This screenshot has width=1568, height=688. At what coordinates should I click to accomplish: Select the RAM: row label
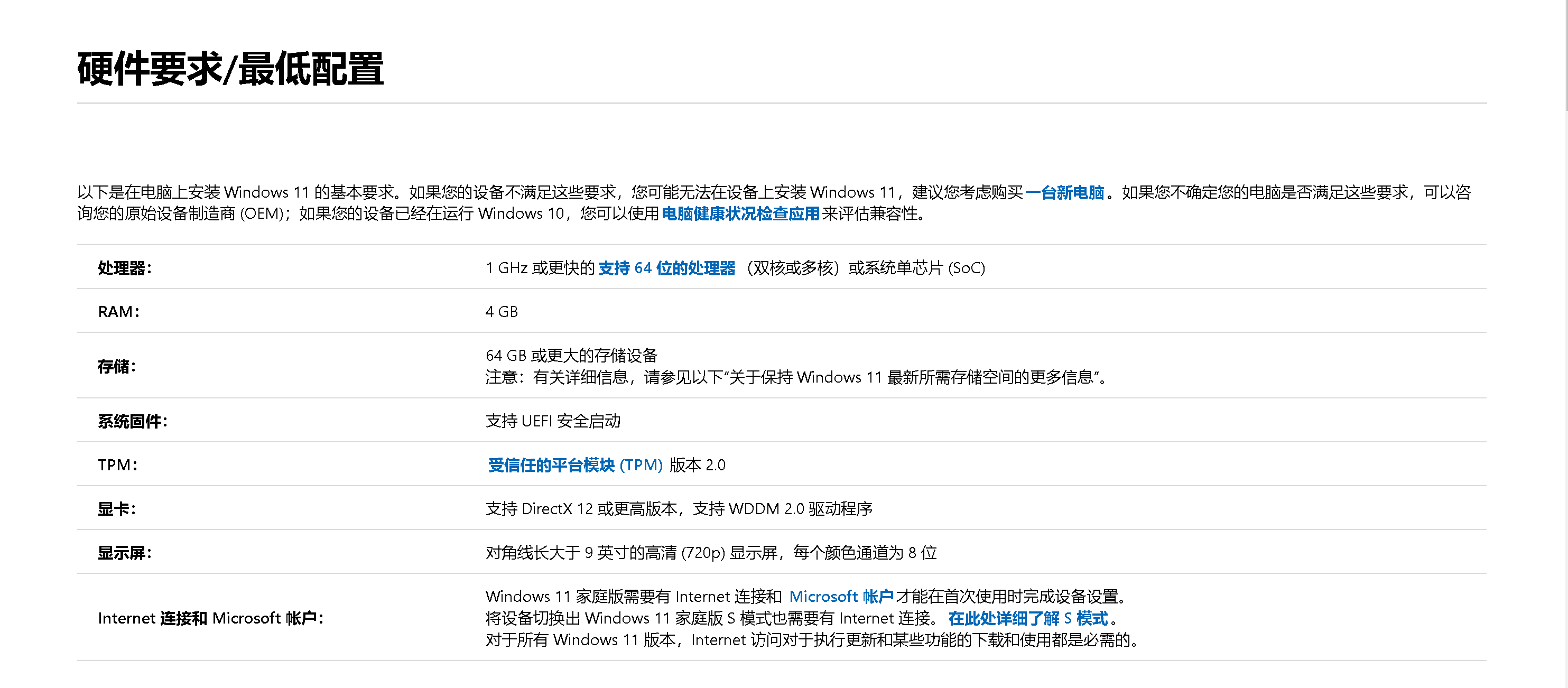(x=119, y=312)
